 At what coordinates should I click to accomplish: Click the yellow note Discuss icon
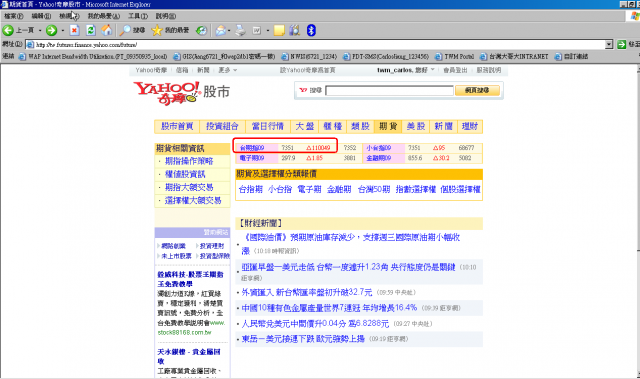point(279,30)
